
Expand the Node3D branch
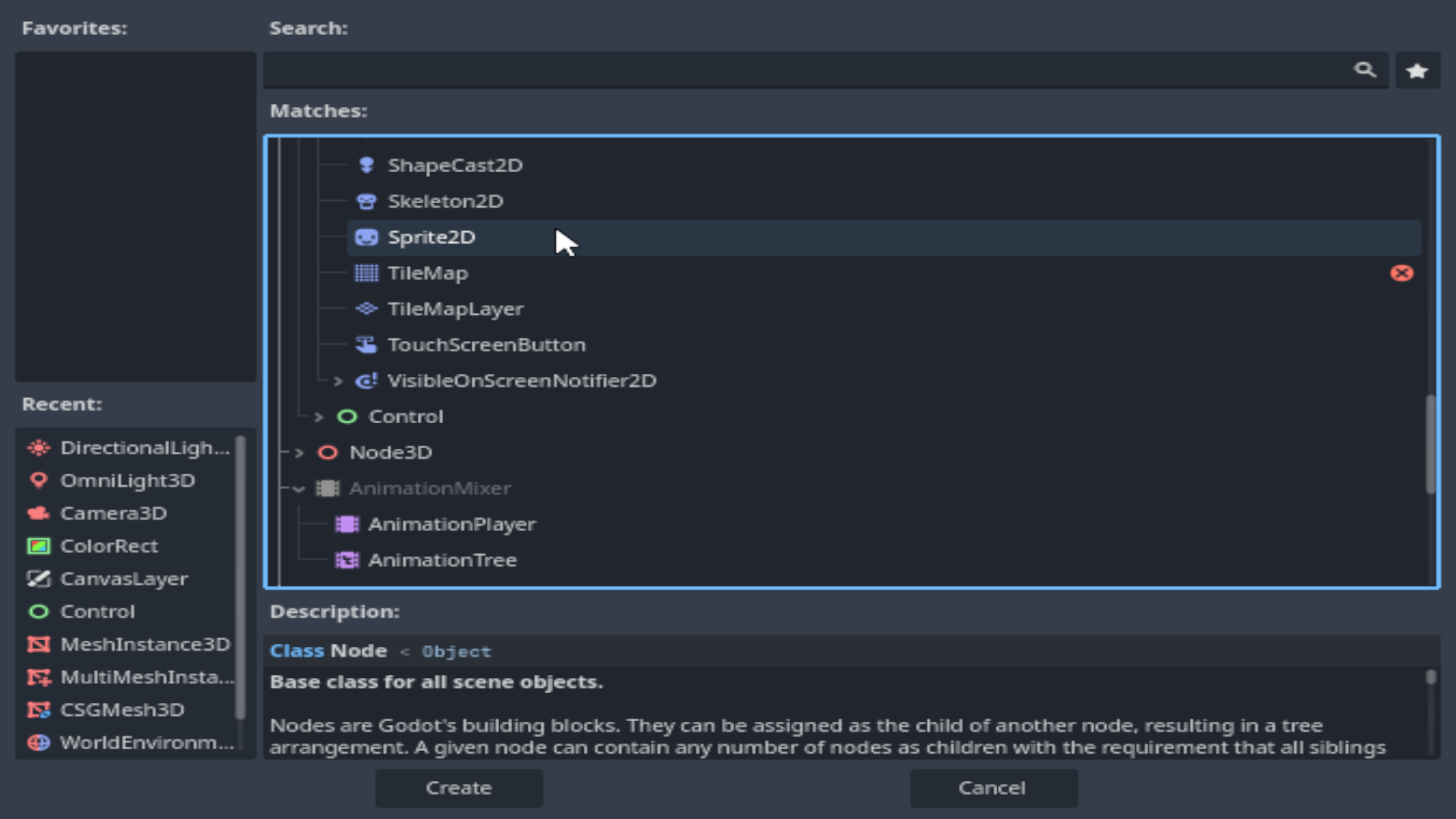[300, 453]
